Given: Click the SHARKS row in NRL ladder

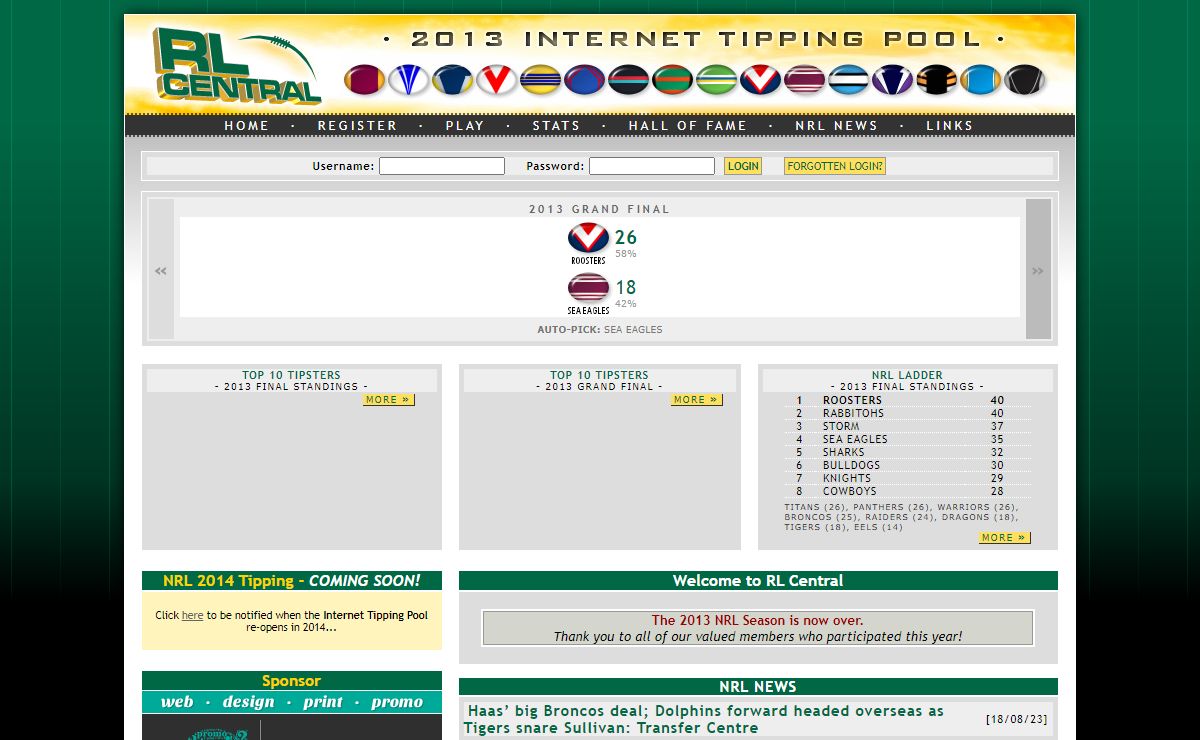Looking at the screenshot, I should [x=908, y=452].
